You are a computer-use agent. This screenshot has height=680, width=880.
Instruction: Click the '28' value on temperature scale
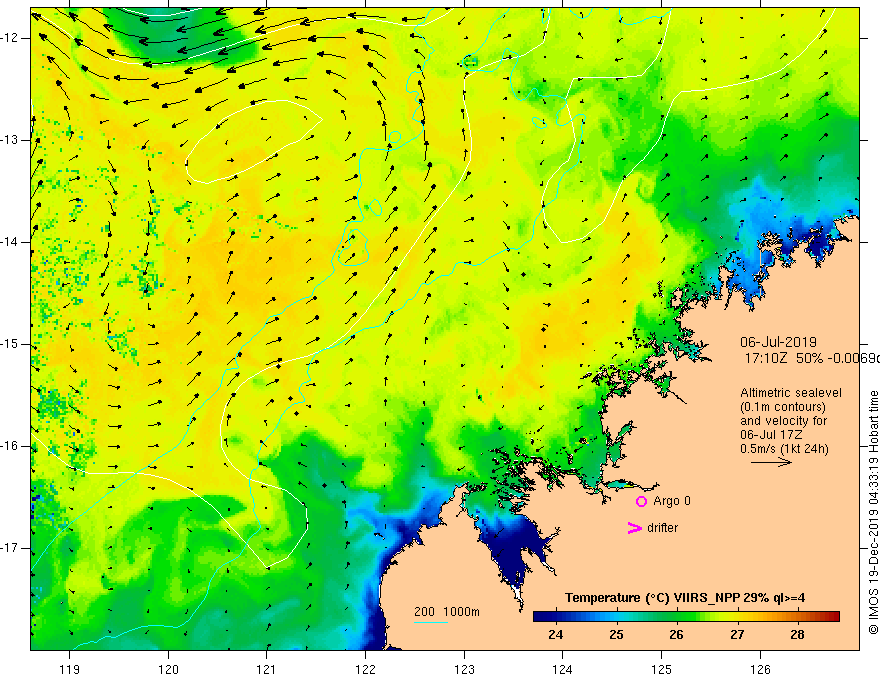(x=797, y=635)
